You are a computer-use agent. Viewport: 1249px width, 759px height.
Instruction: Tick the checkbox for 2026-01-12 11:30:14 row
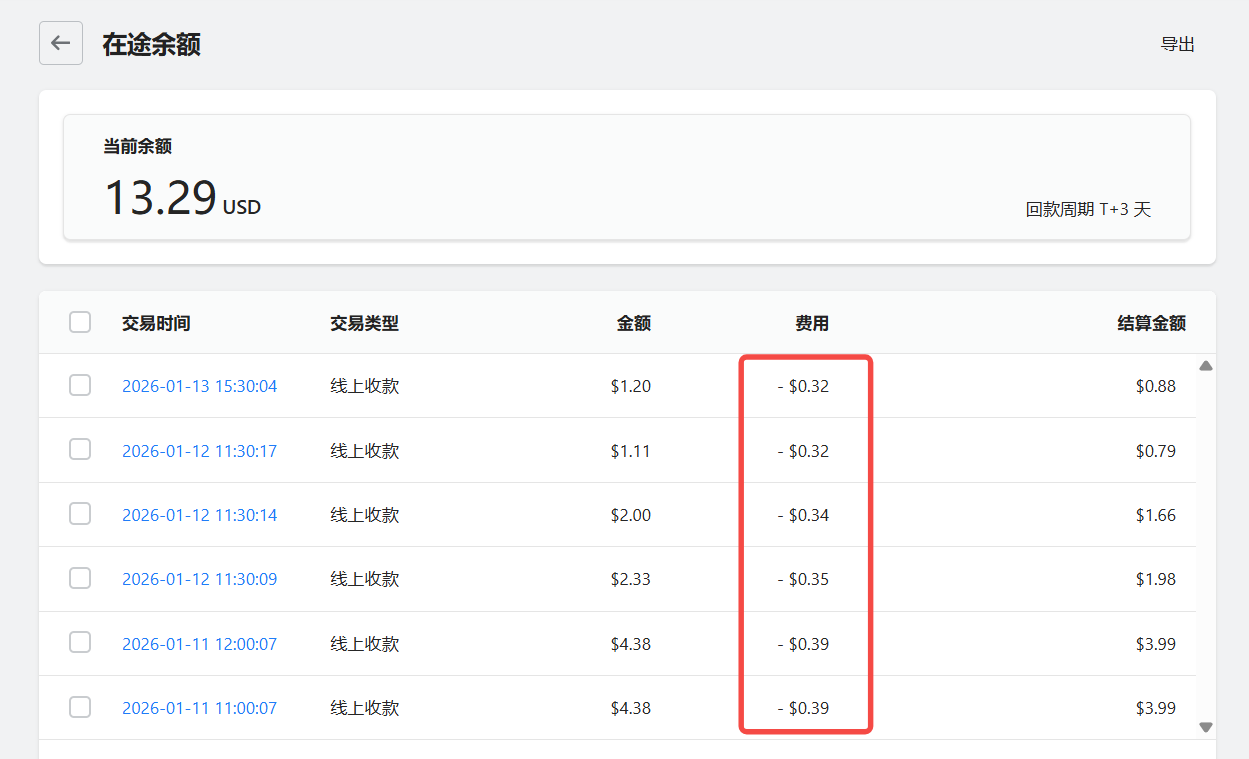[80, 514]
